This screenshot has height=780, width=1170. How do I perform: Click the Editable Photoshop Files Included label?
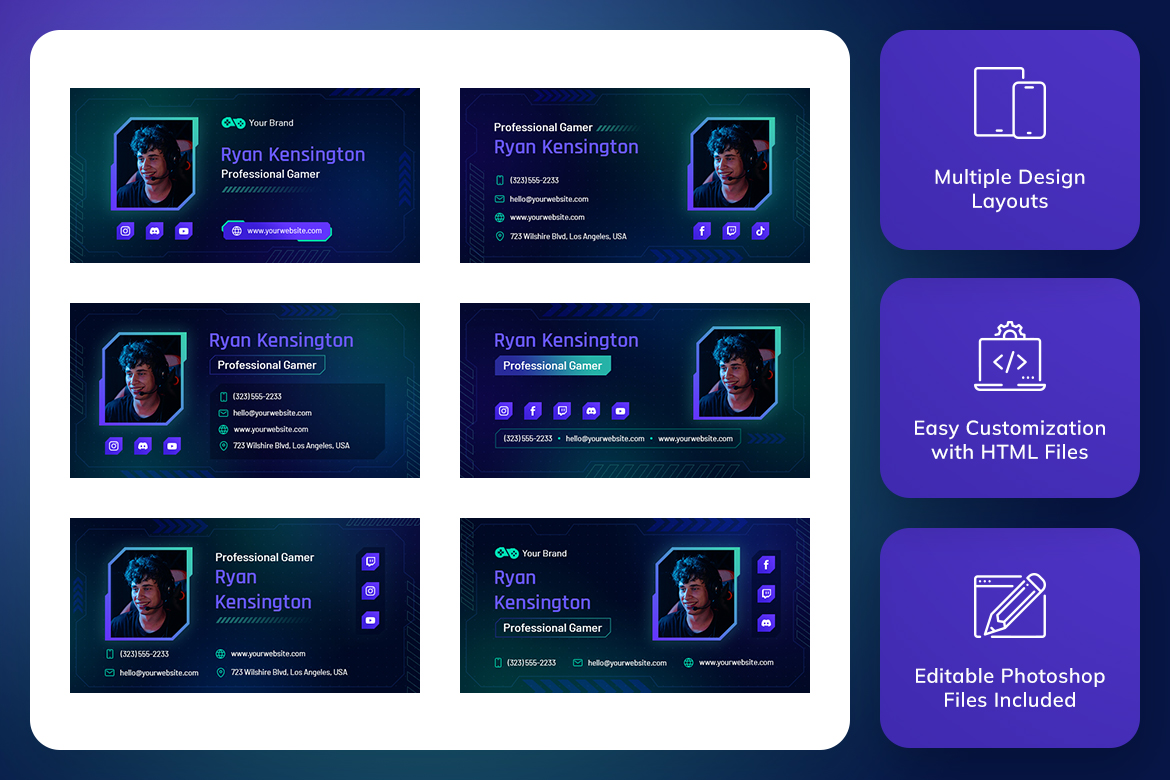click(1009, 688)
